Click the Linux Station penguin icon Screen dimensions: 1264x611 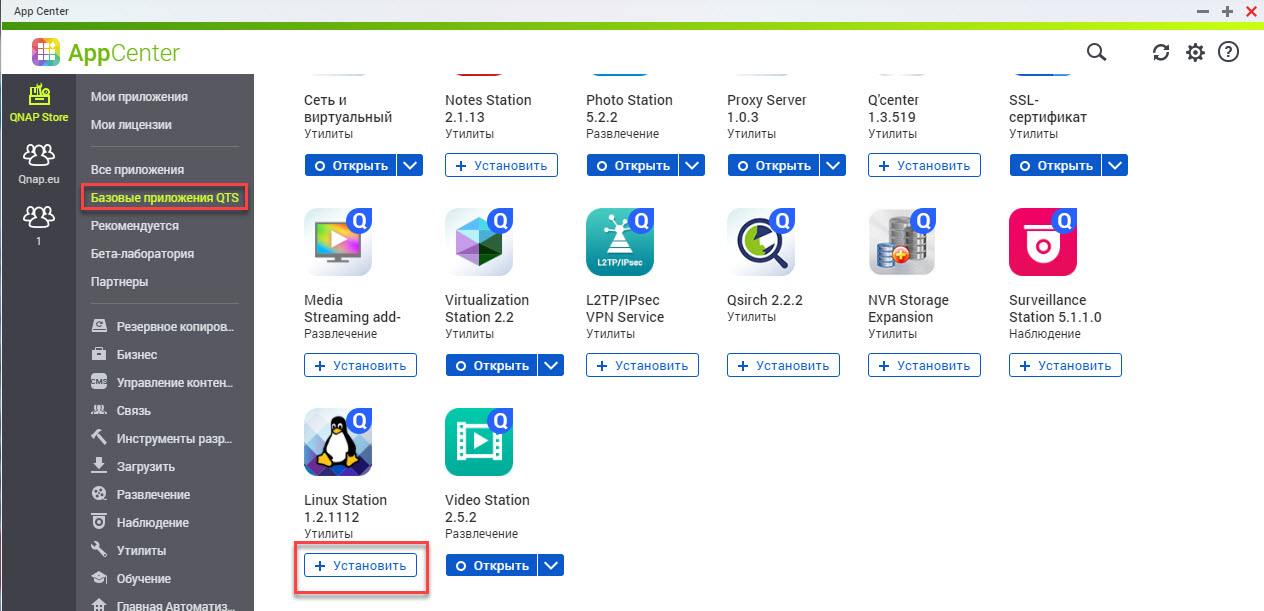tap(338, 442)
